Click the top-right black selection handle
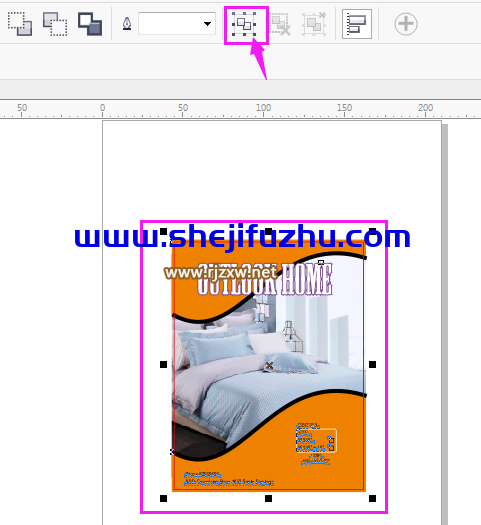 point(373,231)
